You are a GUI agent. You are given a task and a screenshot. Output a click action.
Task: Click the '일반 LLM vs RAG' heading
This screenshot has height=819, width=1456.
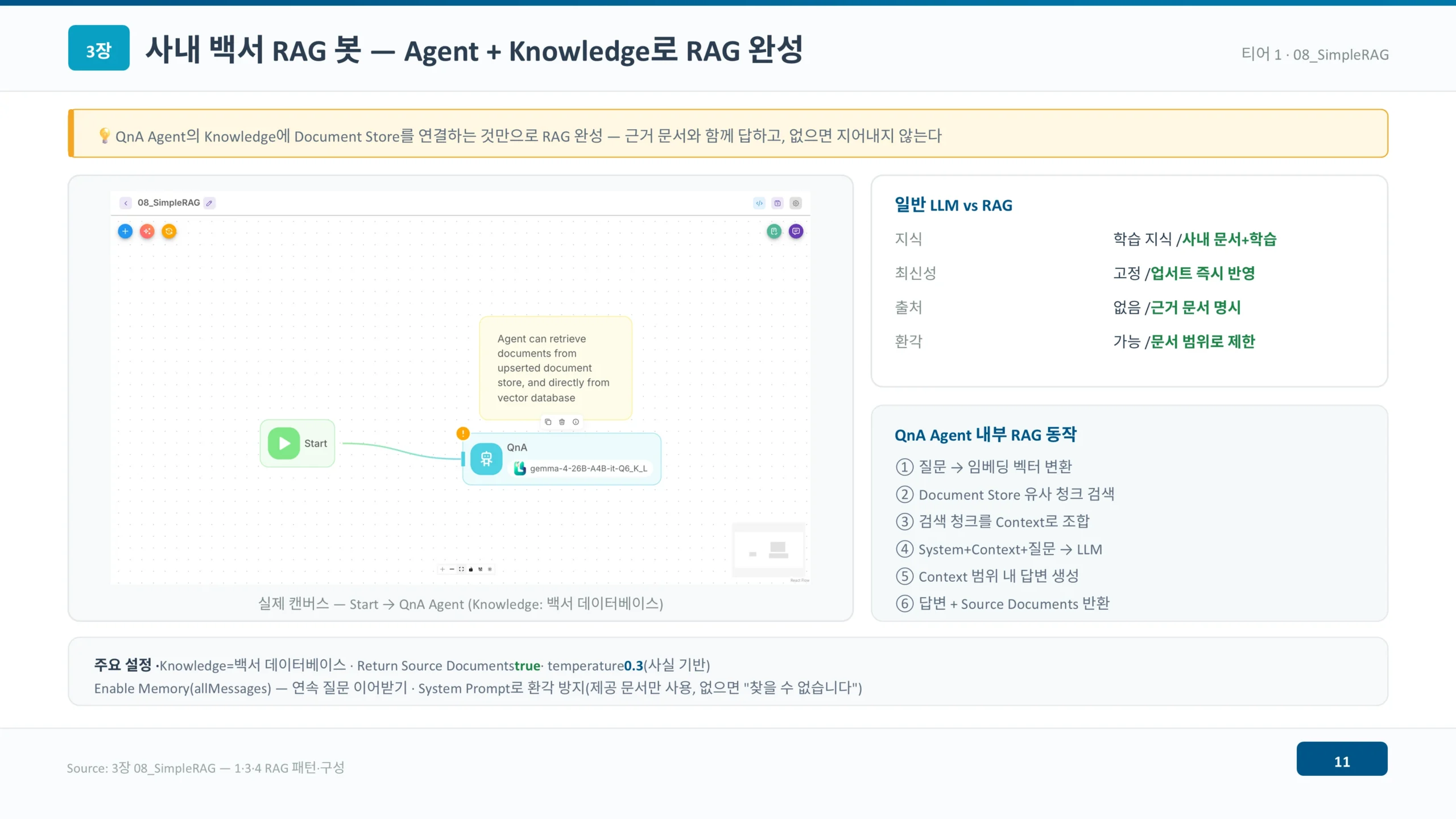point(953,205)
